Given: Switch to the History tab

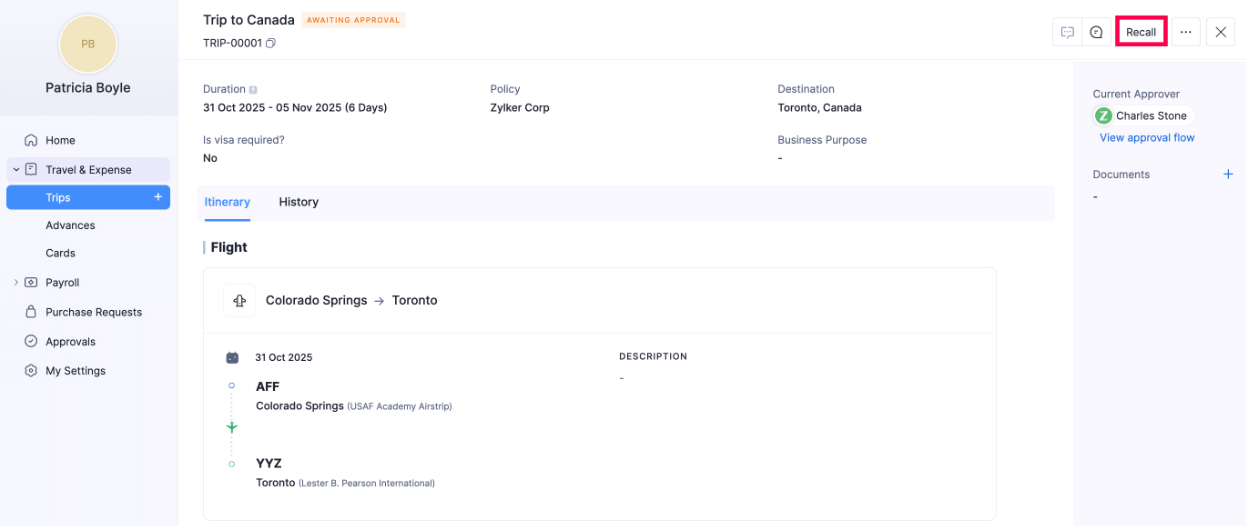Looking at the screenshot, I should click(298, 202).
